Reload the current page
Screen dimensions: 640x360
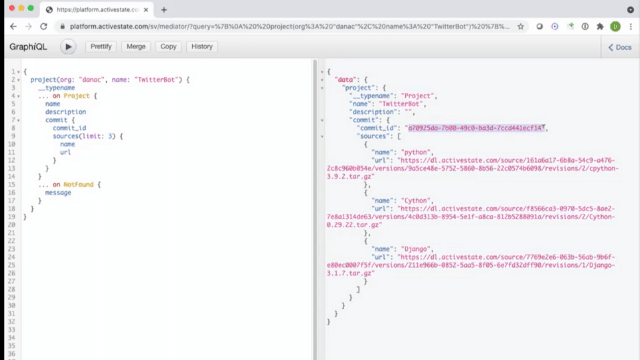point(43,27)
